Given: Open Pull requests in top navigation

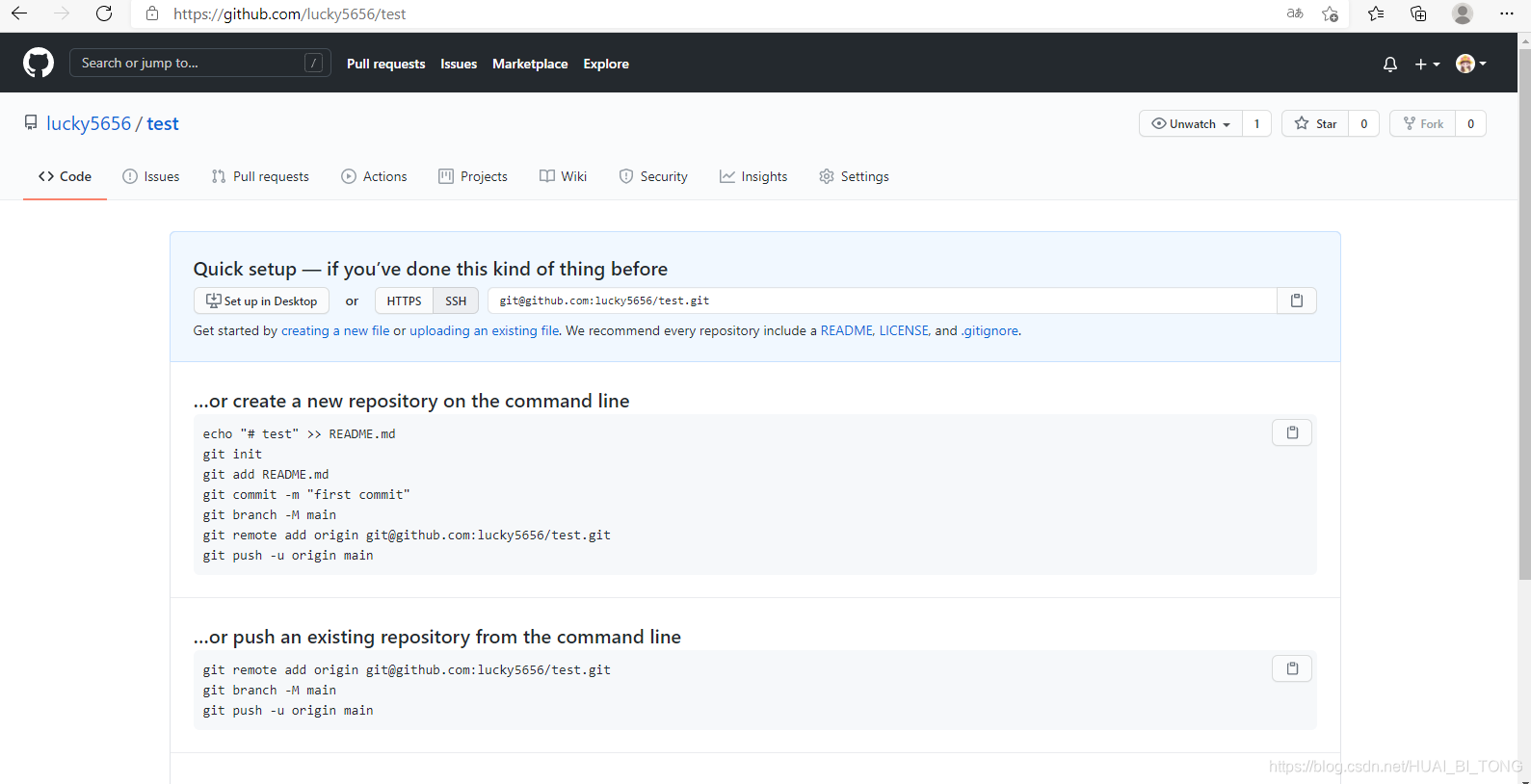Looking at the screenshot, I should [x=385, y=64].
